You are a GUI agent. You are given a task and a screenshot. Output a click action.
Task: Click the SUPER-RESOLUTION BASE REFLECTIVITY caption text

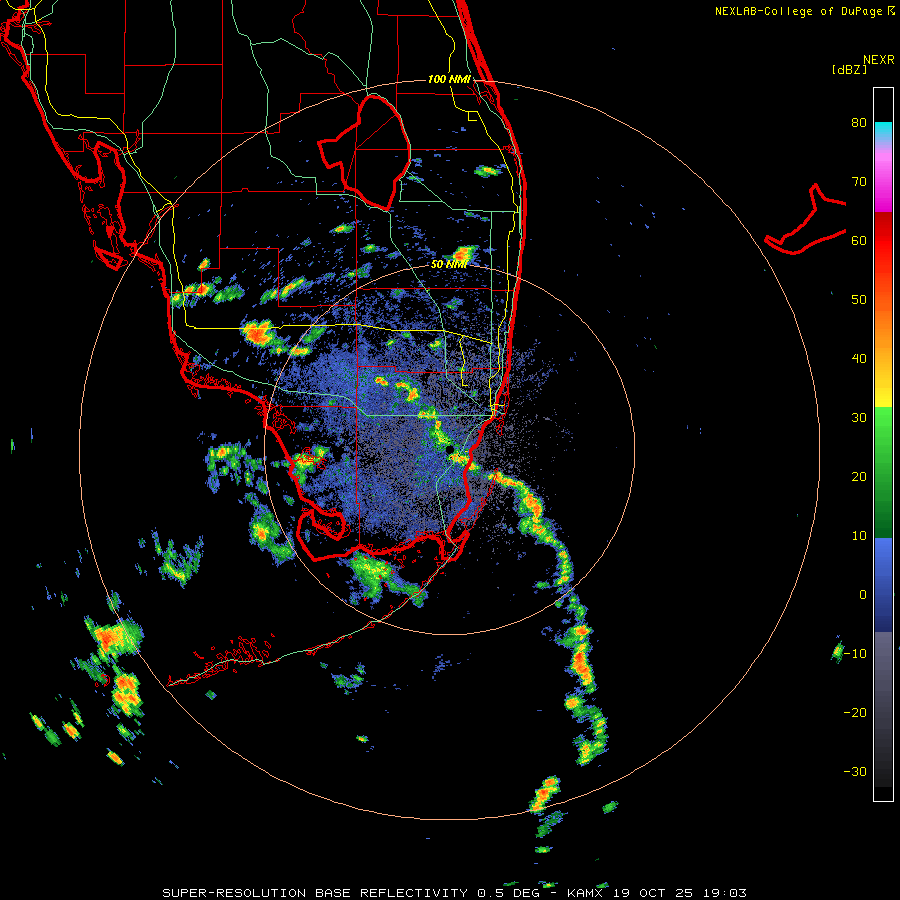tap(315, 893)
